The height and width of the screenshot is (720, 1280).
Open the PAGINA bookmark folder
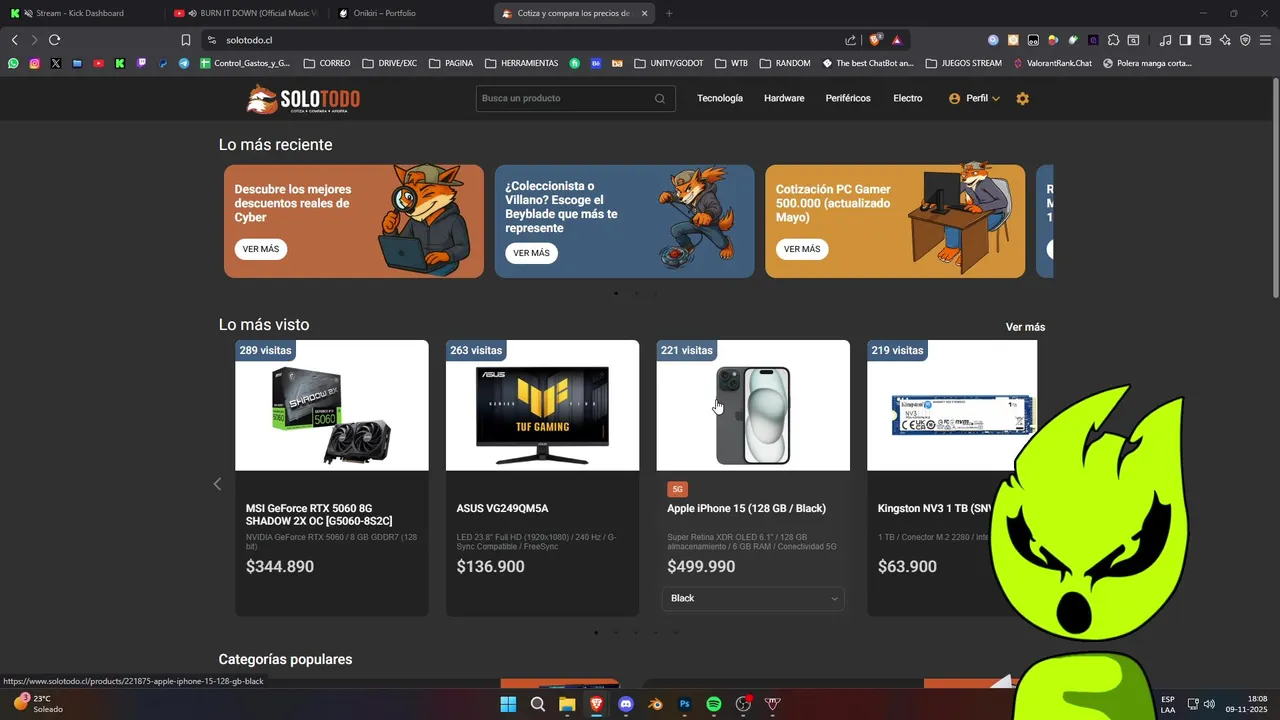451,63
